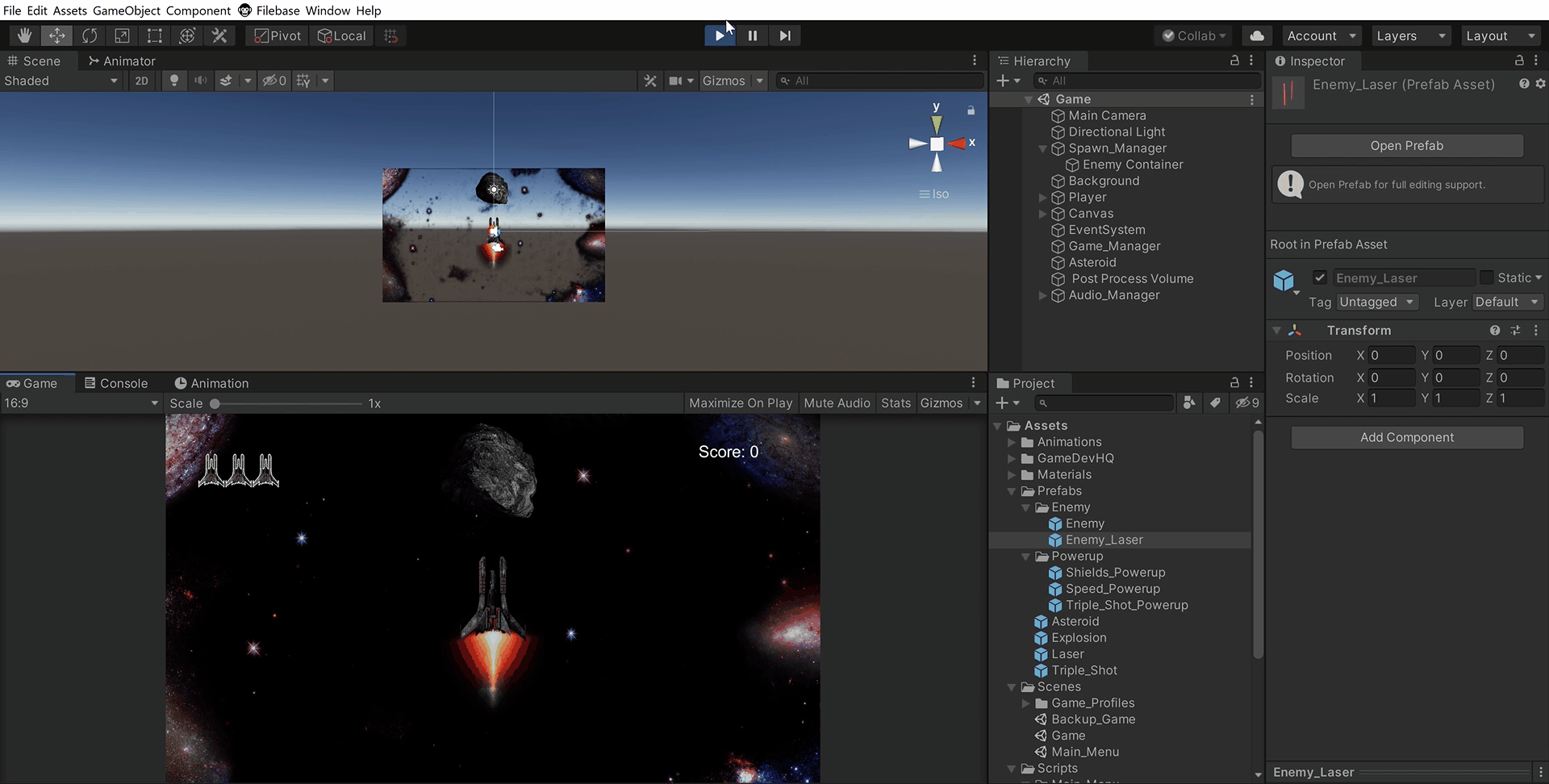Toggle Gizmos in Game view

(942, 403)
